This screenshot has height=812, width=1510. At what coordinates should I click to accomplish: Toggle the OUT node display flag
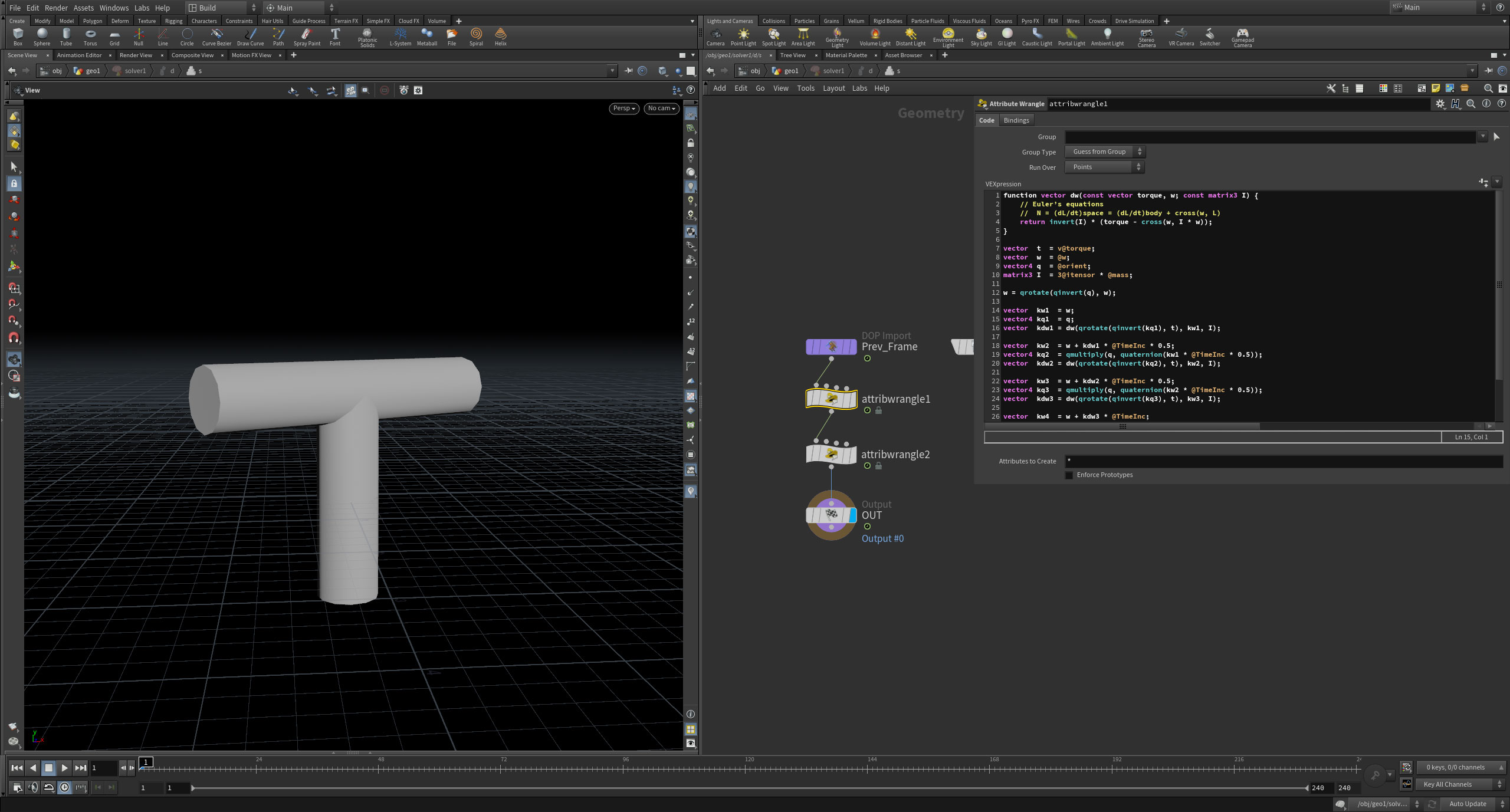852,515
